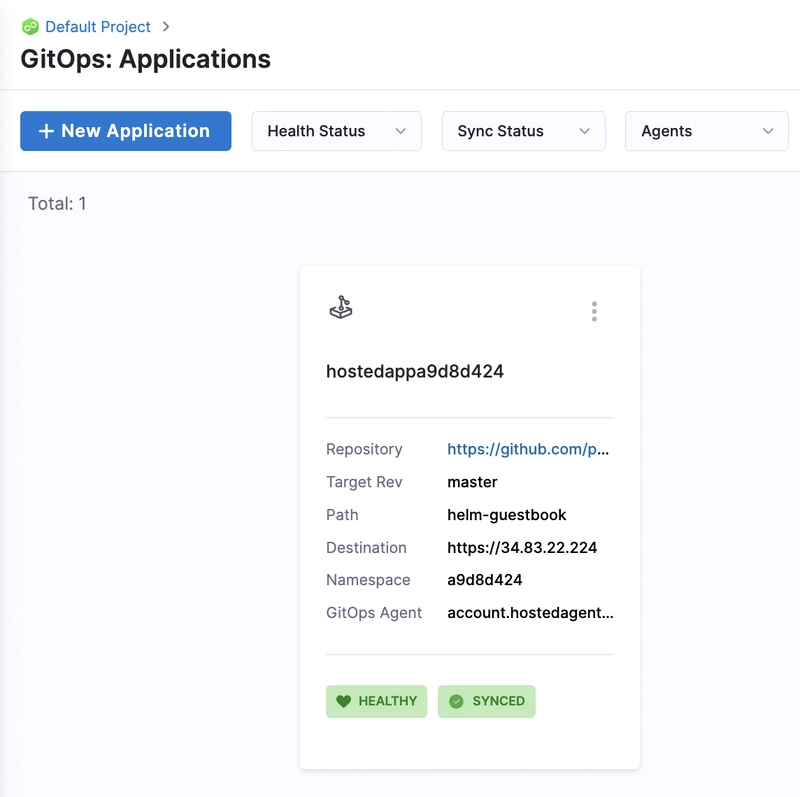The height and width of the screenshot is (797, 800).
Task: Click the Namespace value a9d8d424
Action: pos(485,580)
